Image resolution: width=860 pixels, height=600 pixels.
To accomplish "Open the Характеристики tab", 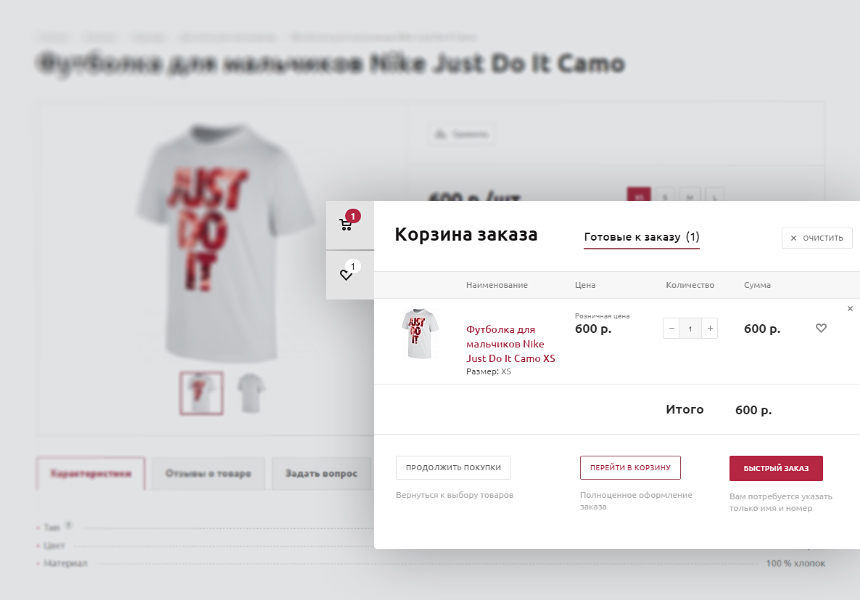I will tap(91, 473).
